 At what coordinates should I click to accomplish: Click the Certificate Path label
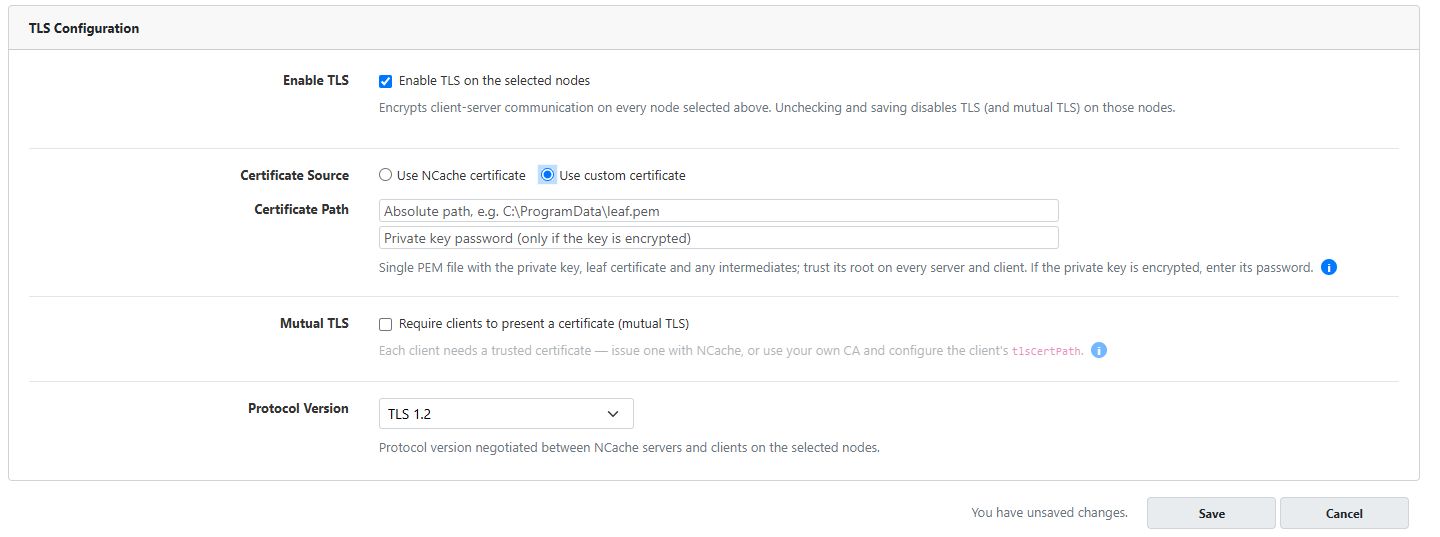click(302, 210)
